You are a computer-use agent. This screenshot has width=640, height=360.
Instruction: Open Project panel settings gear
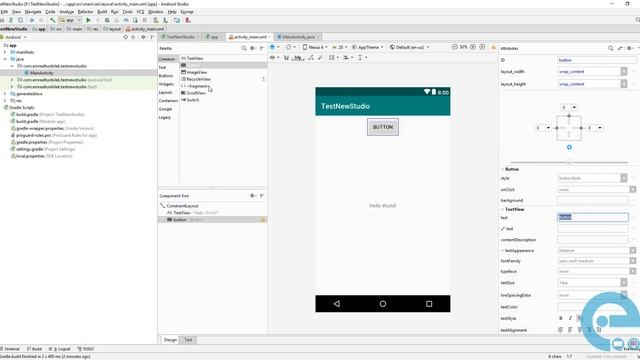pyautogui.click(x=143, y=37)
